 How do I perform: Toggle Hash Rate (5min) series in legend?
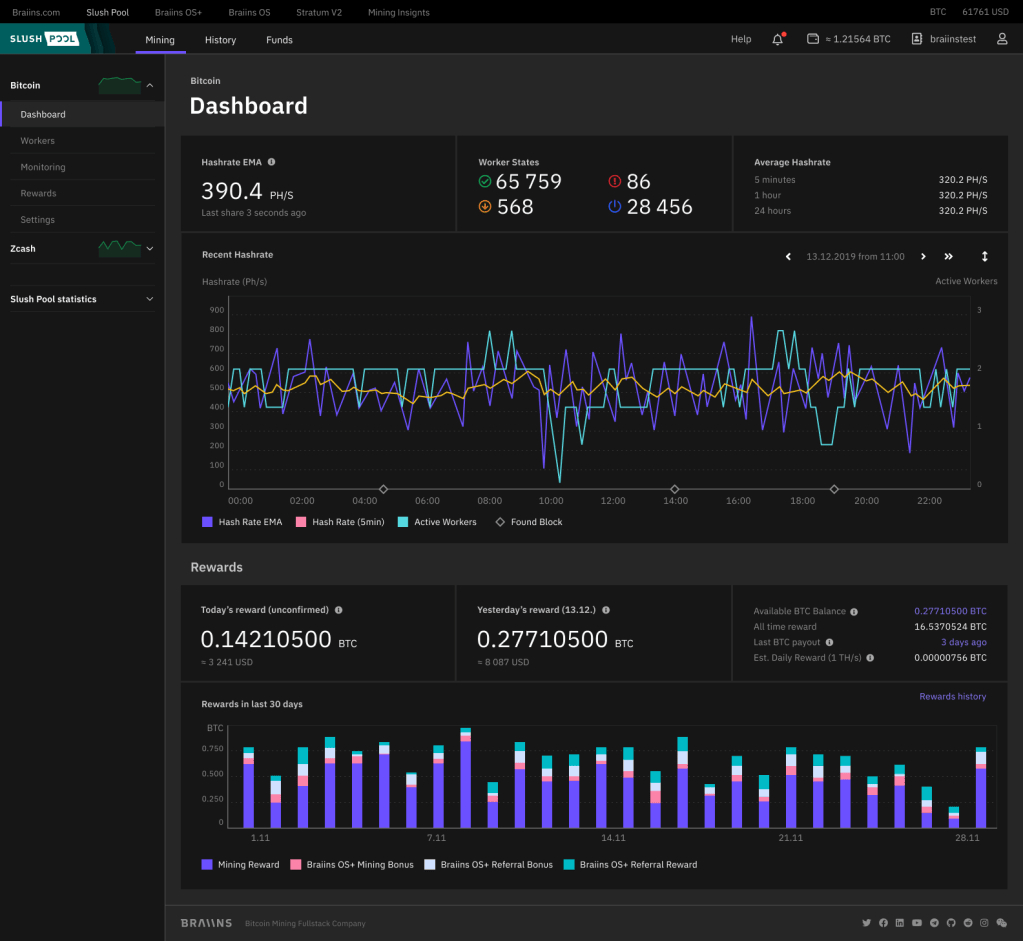click(x=340, y=522)
